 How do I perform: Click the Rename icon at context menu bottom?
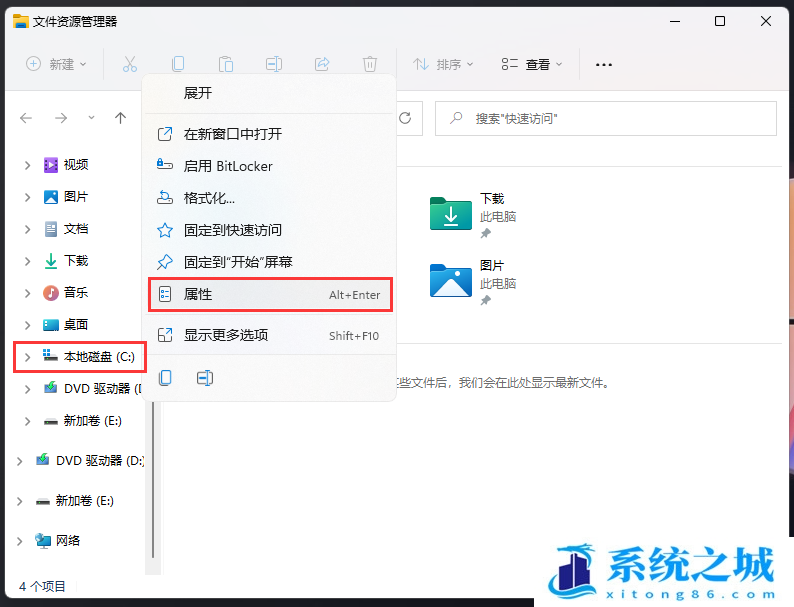point(205,378)
